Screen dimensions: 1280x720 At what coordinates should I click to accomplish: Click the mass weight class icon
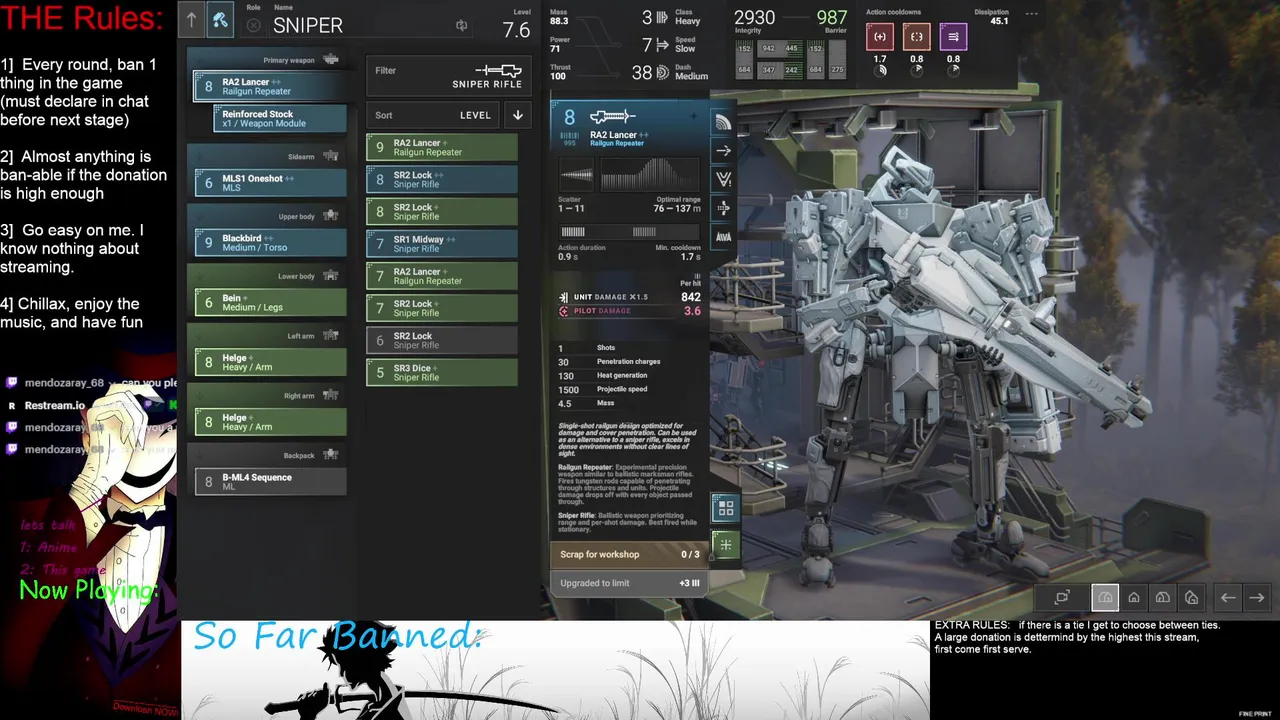[662, 18]
